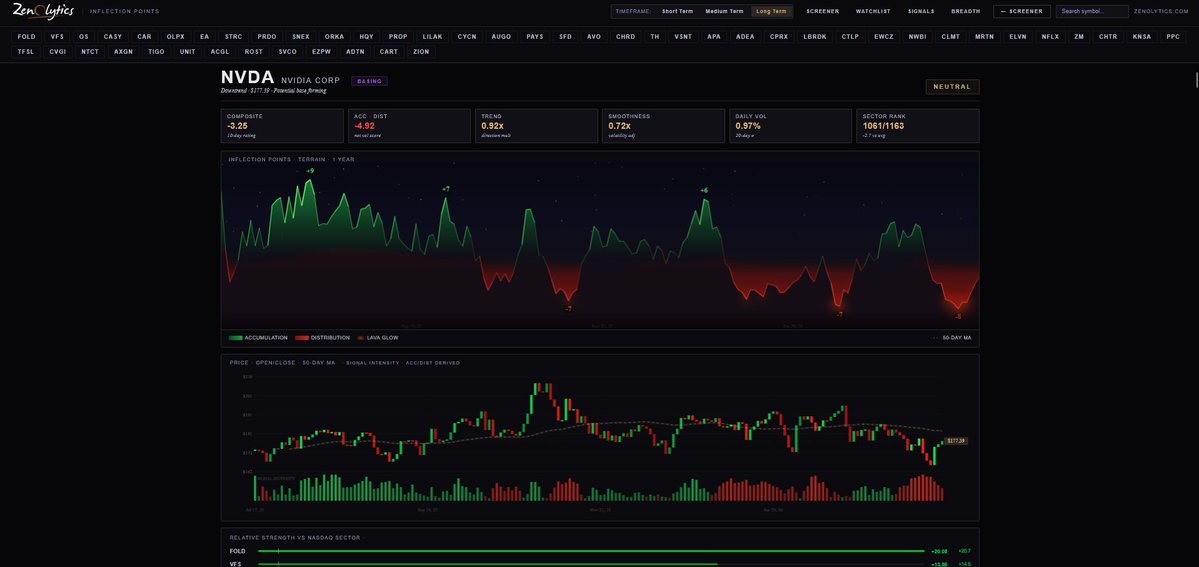1199x567 pixels.
Task: Choose the TFSL ticker chip
Action: click(x=26, y=52)
